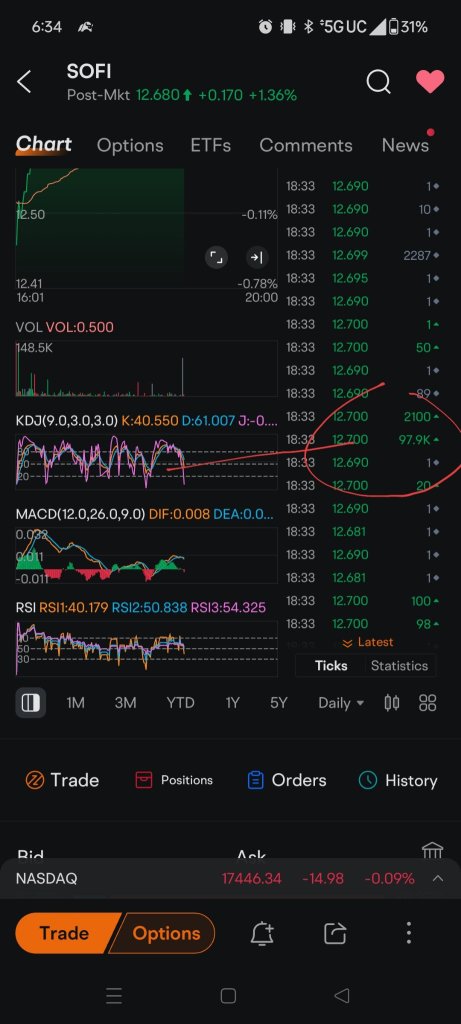Select the 5Y timeframe
Viewport: 461px width, 1024px height.
278,703
